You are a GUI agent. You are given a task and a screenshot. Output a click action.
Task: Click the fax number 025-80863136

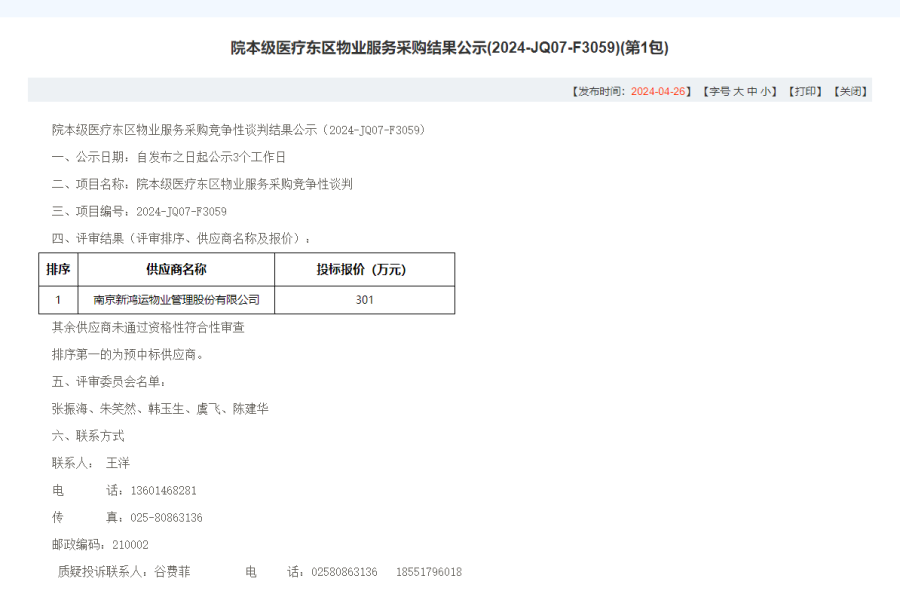click(x=167, y=518)
